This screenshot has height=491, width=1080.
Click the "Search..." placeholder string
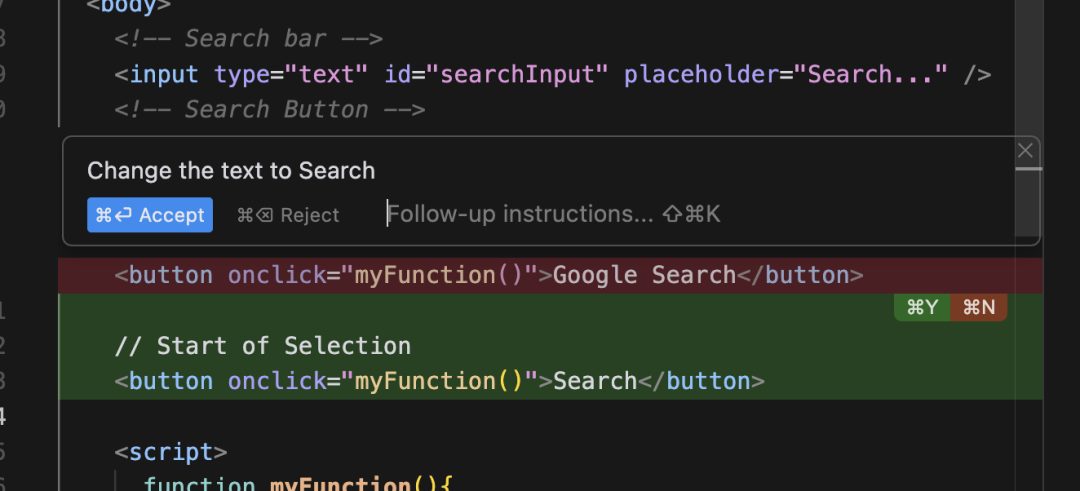[877, 74]
